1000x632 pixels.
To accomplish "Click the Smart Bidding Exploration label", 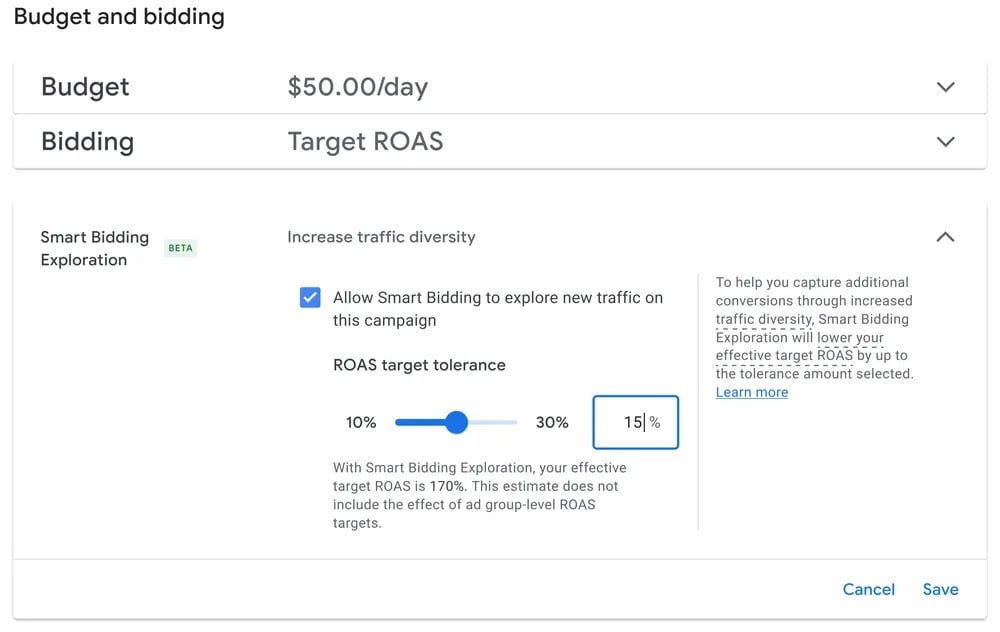I will [x=94, y=248].
